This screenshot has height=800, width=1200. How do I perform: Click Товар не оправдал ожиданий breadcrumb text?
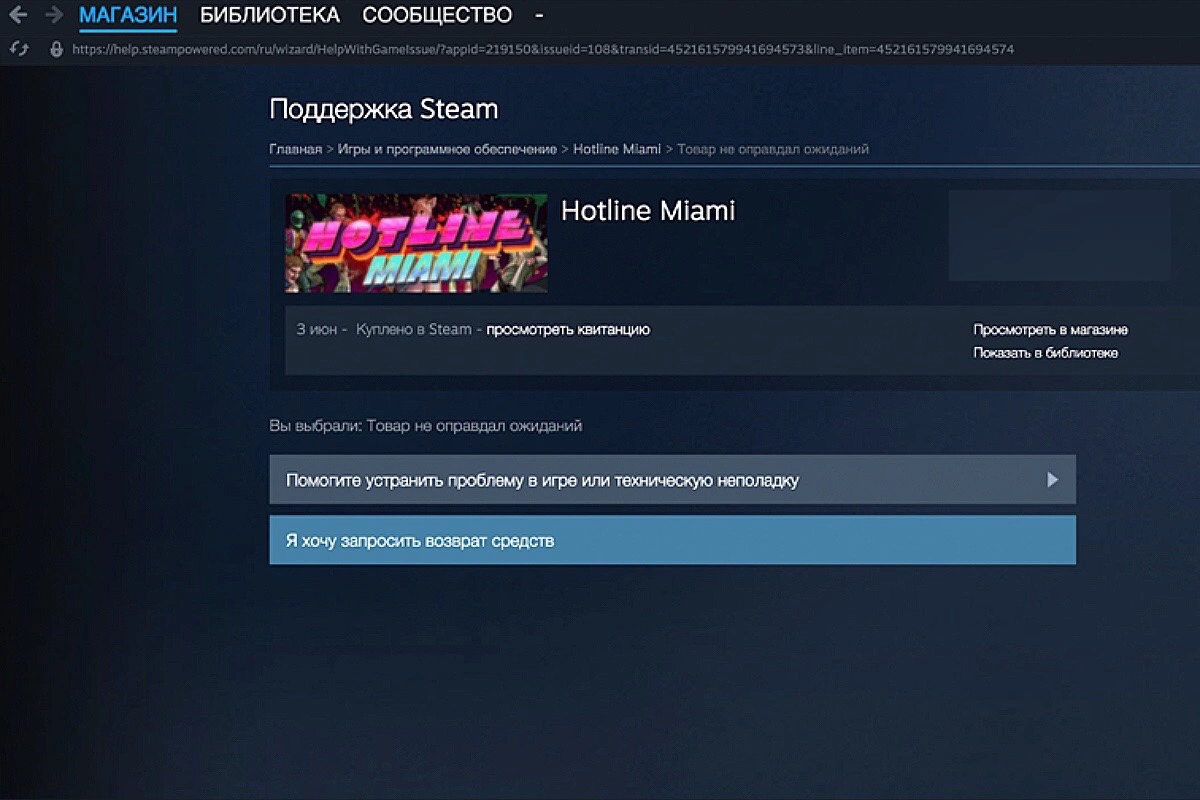point(773,149)
